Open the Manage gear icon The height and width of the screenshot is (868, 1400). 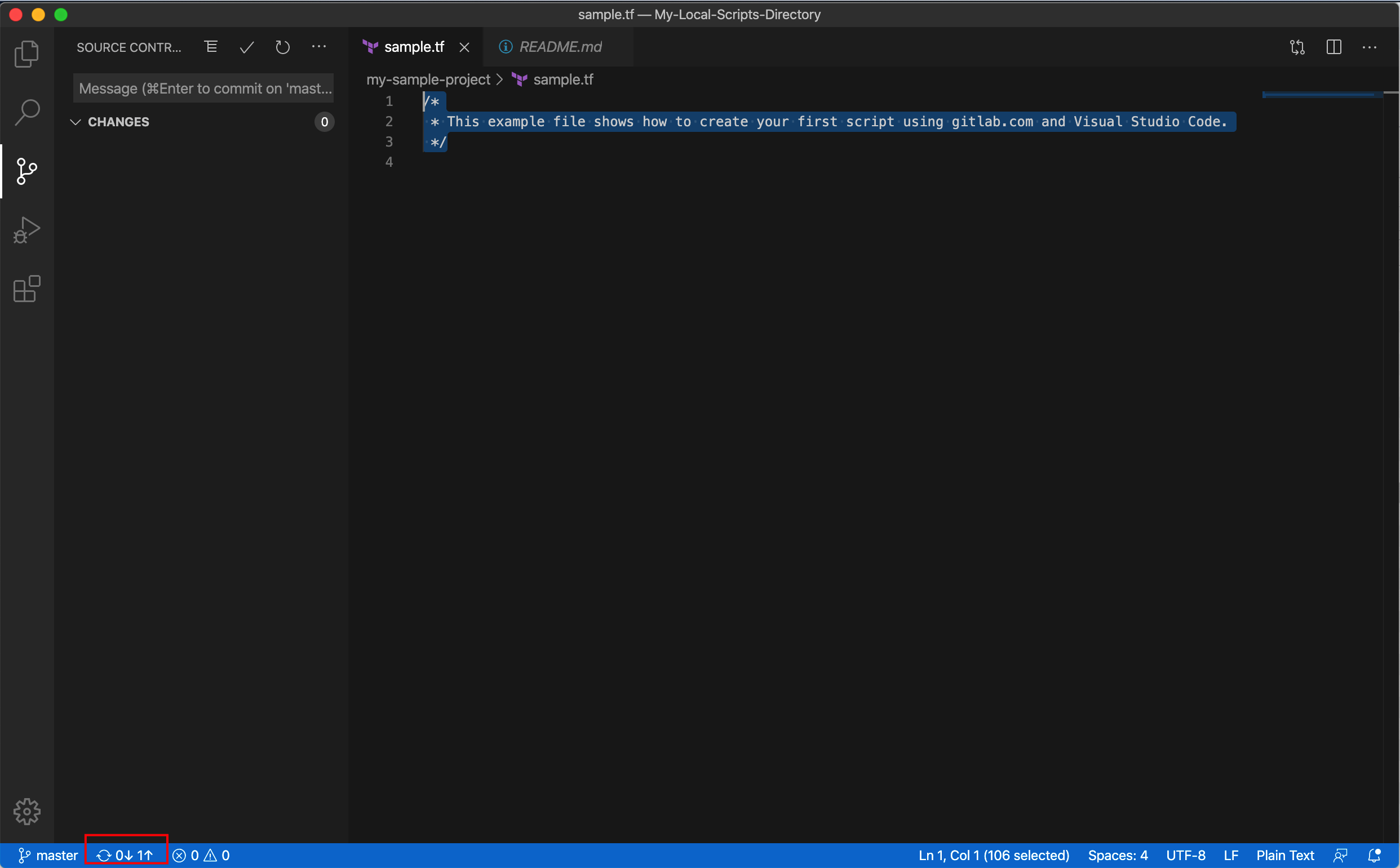(x=26, y=812)
